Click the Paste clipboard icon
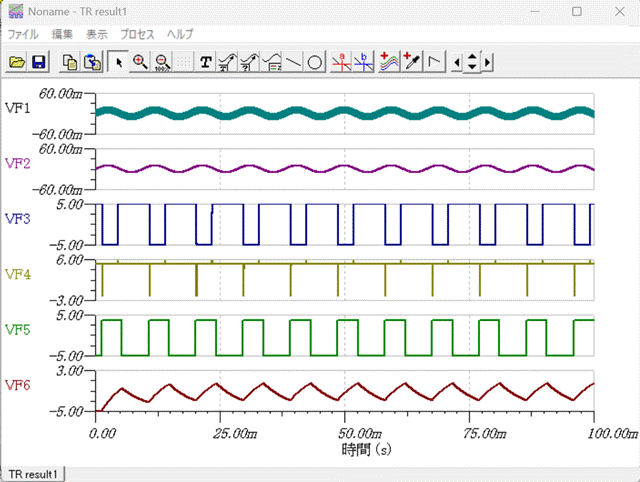 92,62
